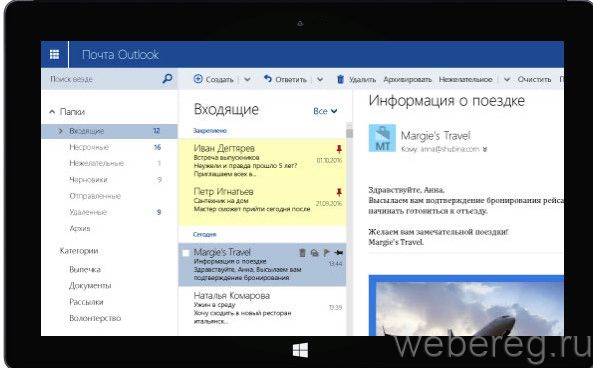Select the Волонтерство category
This screenshot has height=368, width=593.
95,318
